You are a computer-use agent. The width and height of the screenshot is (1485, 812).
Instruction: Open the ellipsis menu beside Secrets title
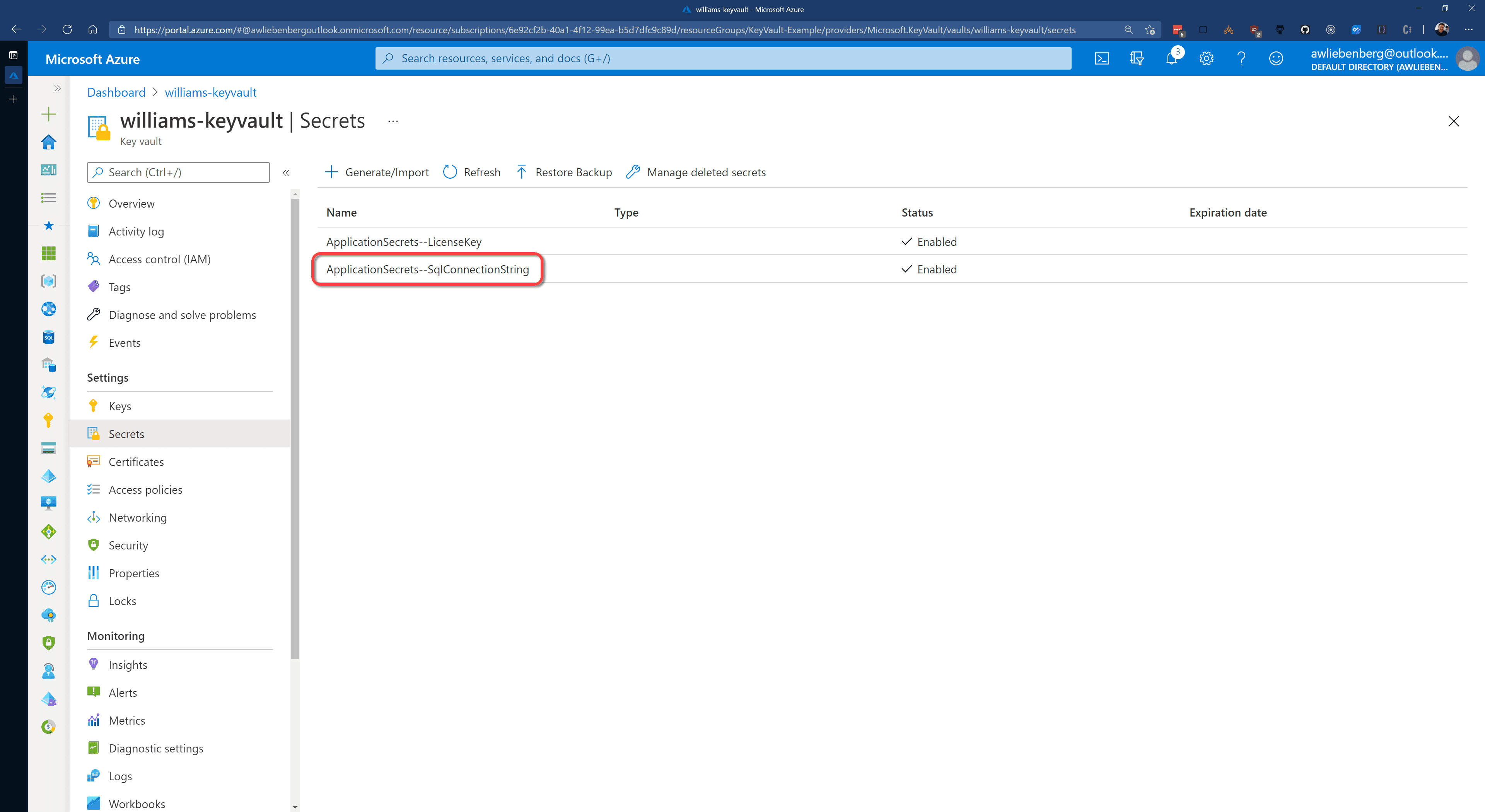point(393,121)
